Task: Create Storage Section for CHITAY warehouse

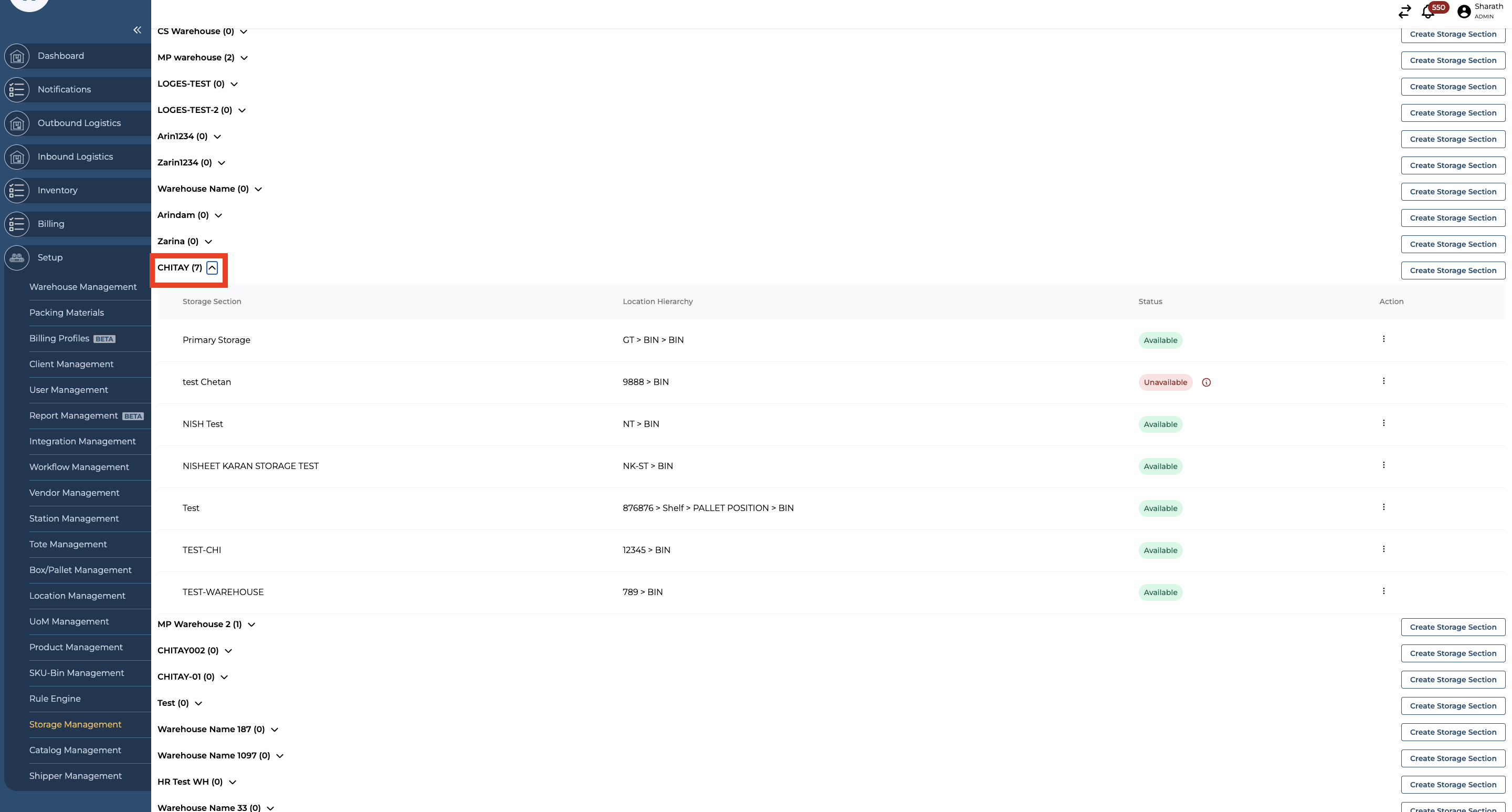Action: (1453, 270)
